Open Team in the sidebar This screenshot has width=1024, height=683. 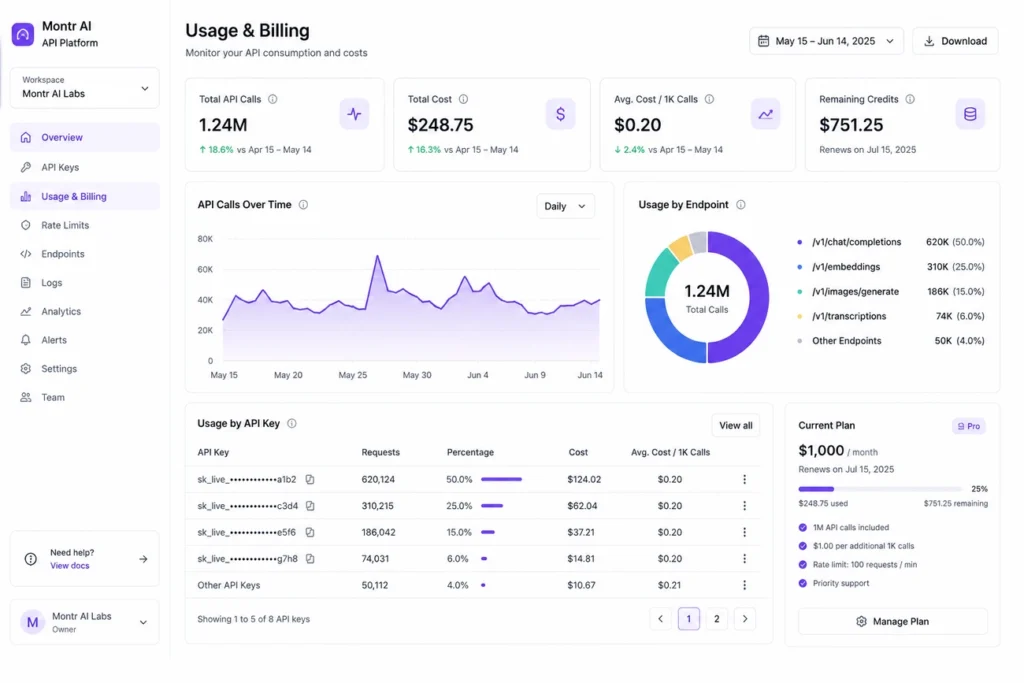(x=85, y=398)
